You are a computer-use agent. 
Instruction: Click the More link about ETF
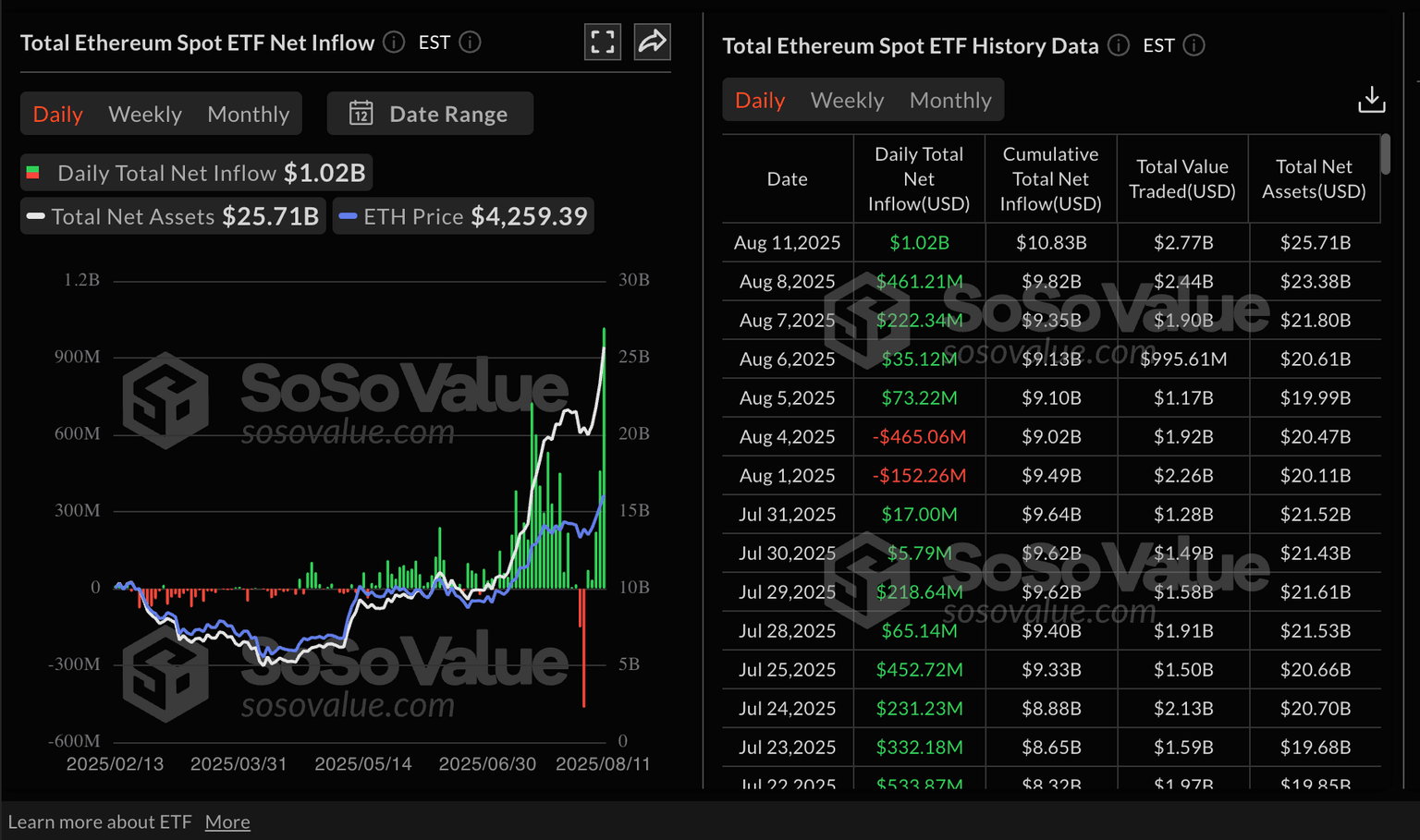tap(227, 822)
